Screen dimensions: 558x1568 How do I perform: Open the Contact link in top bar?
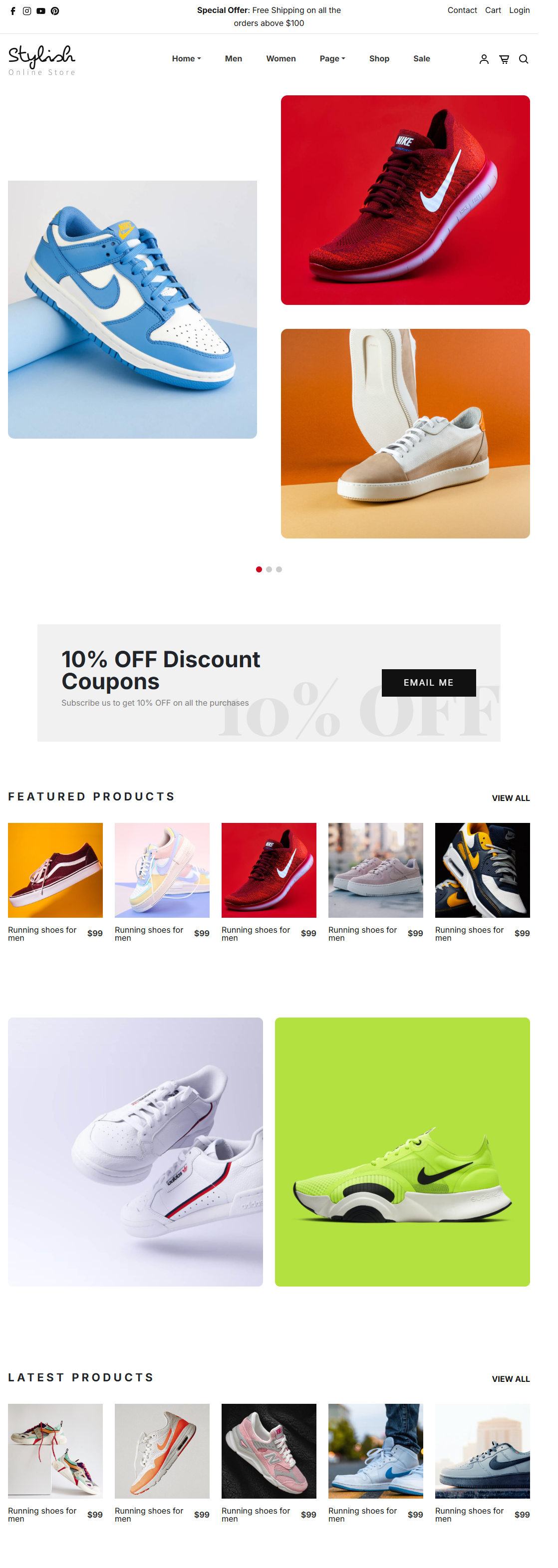[x=462, y=10]
